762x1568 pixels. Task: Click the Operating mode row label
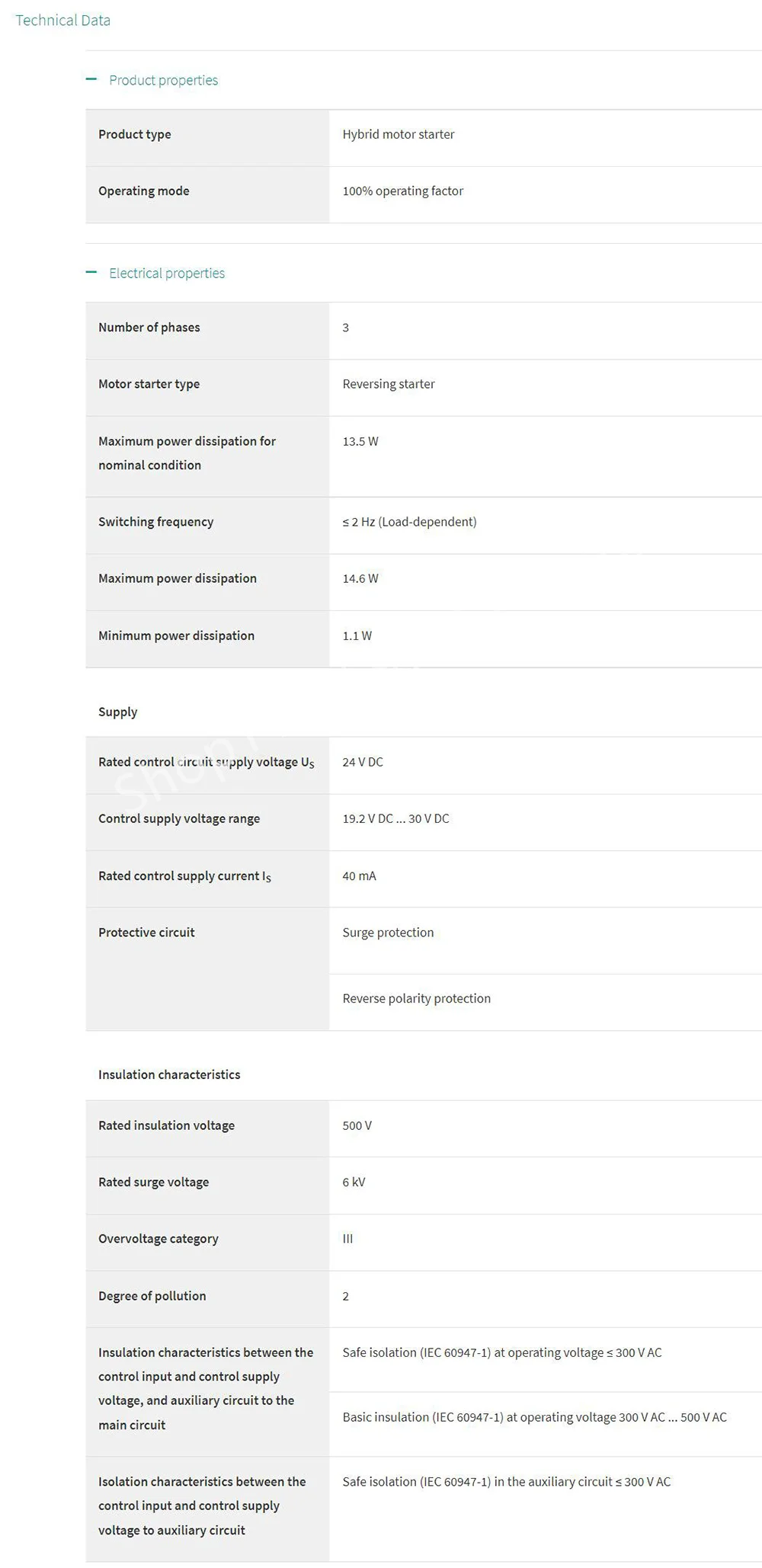143,190
